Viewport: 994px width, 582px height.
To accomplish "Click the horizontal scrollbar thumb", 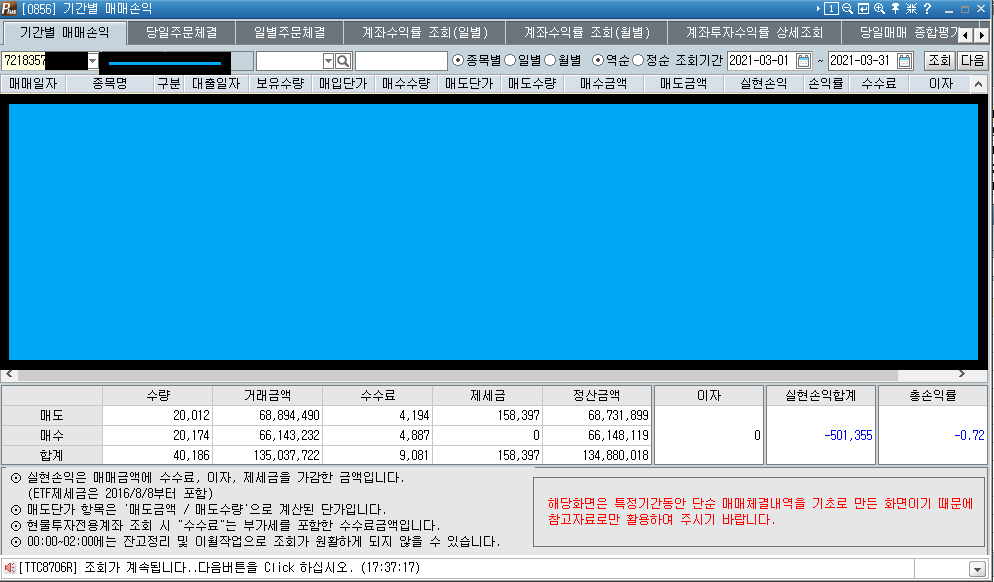I will 458,375.
